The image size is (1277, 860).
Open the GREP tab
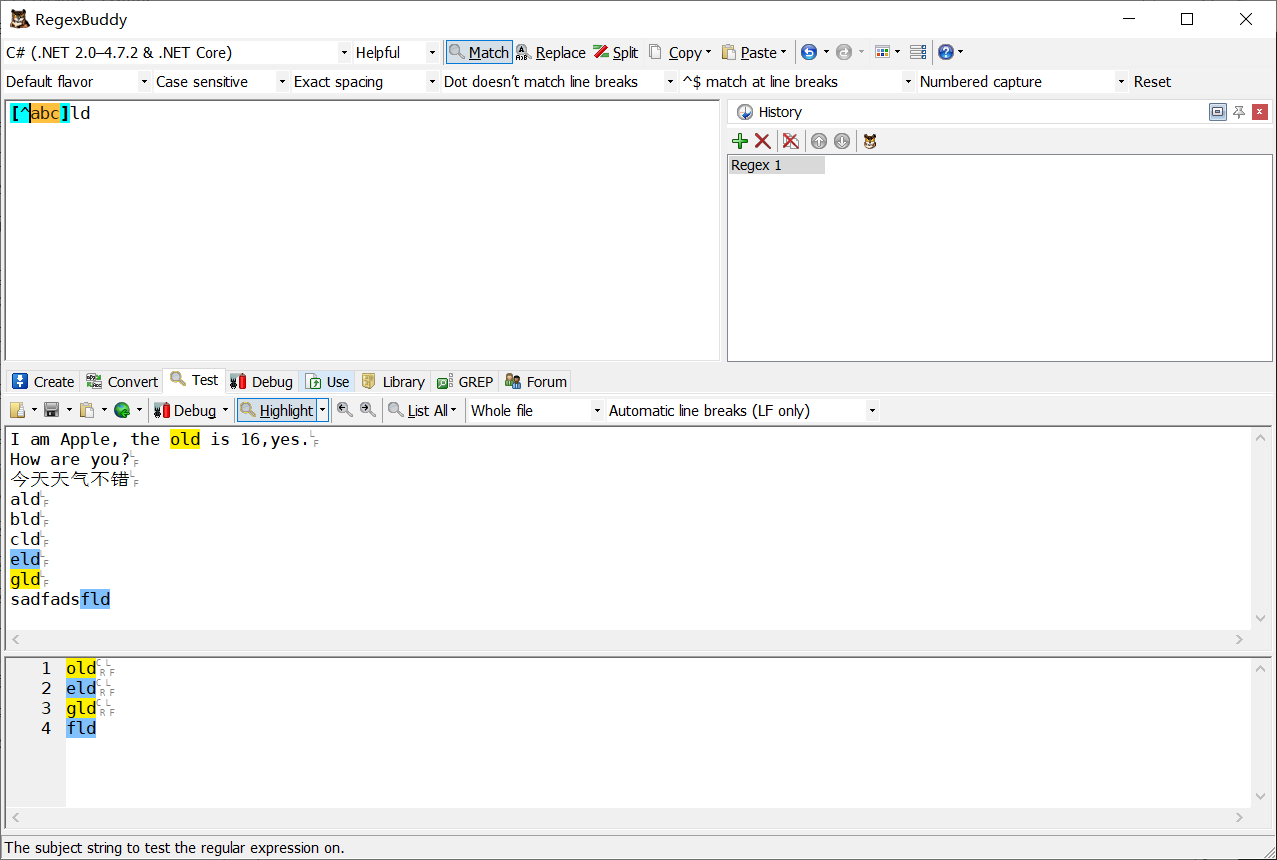point(465,381)
